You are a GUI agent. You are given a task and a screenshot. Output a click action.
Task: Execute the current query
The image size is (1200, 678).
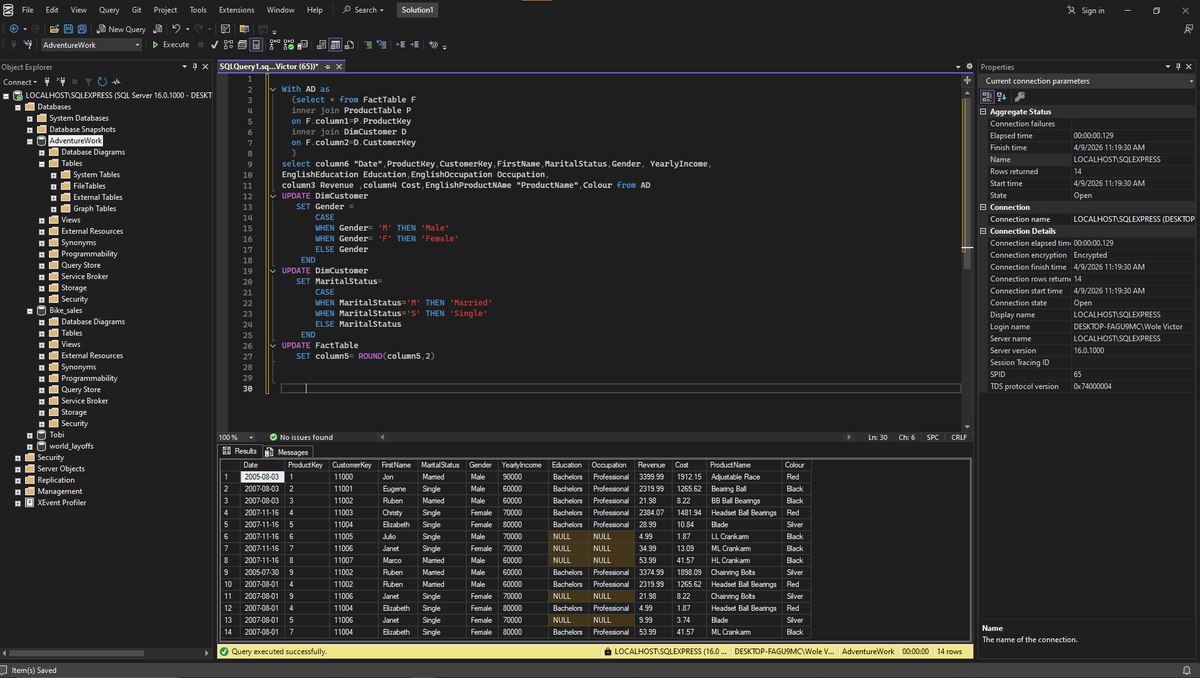(171, 44)
